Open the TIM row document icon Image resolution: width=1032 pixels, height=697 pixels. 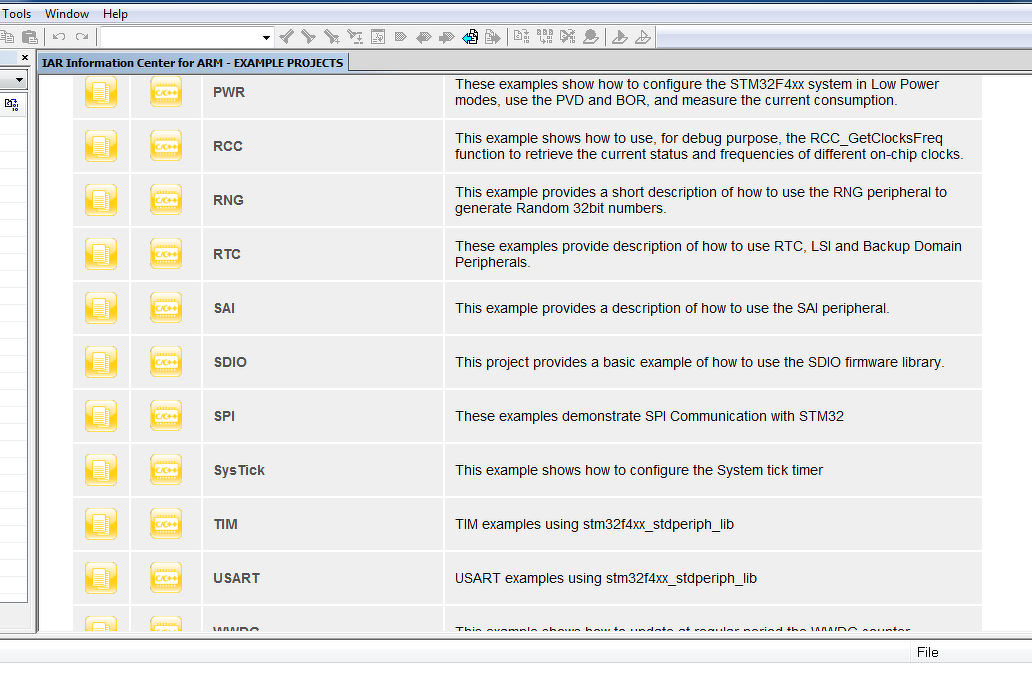101,524
